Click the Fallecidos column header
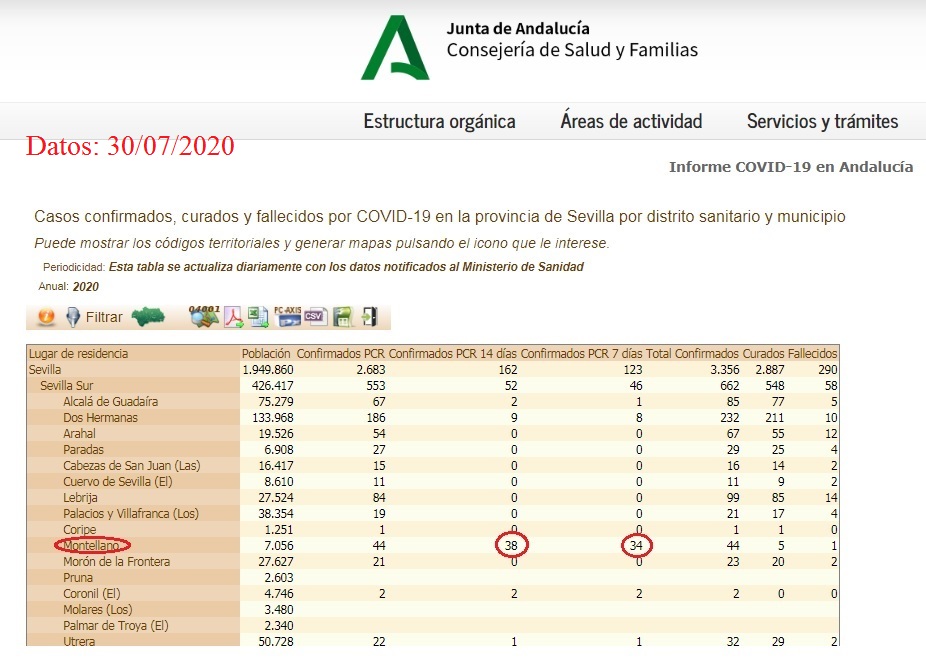 tap(812, 353)
